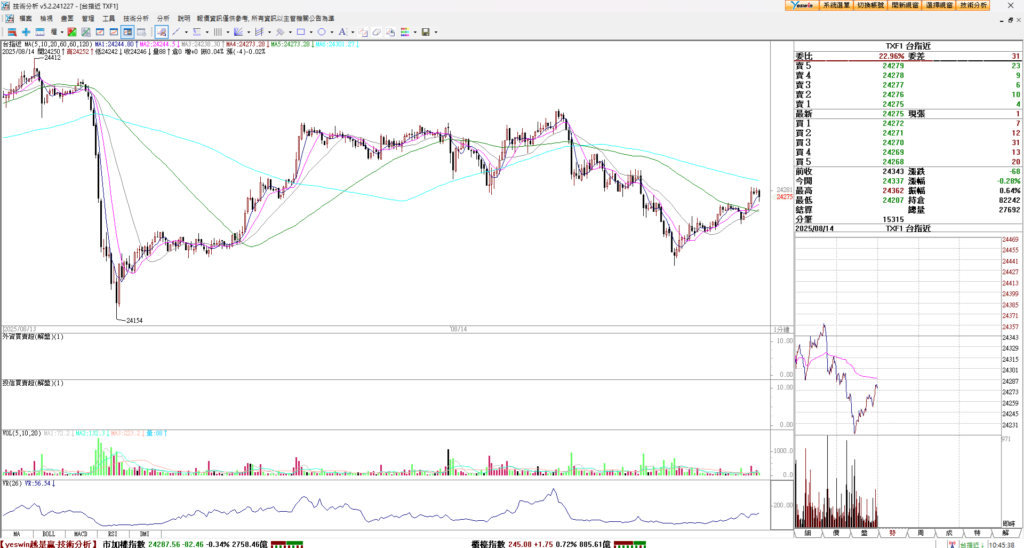
Task: Expand the dropdown arrow beside save icon
Action: (436, 32)
